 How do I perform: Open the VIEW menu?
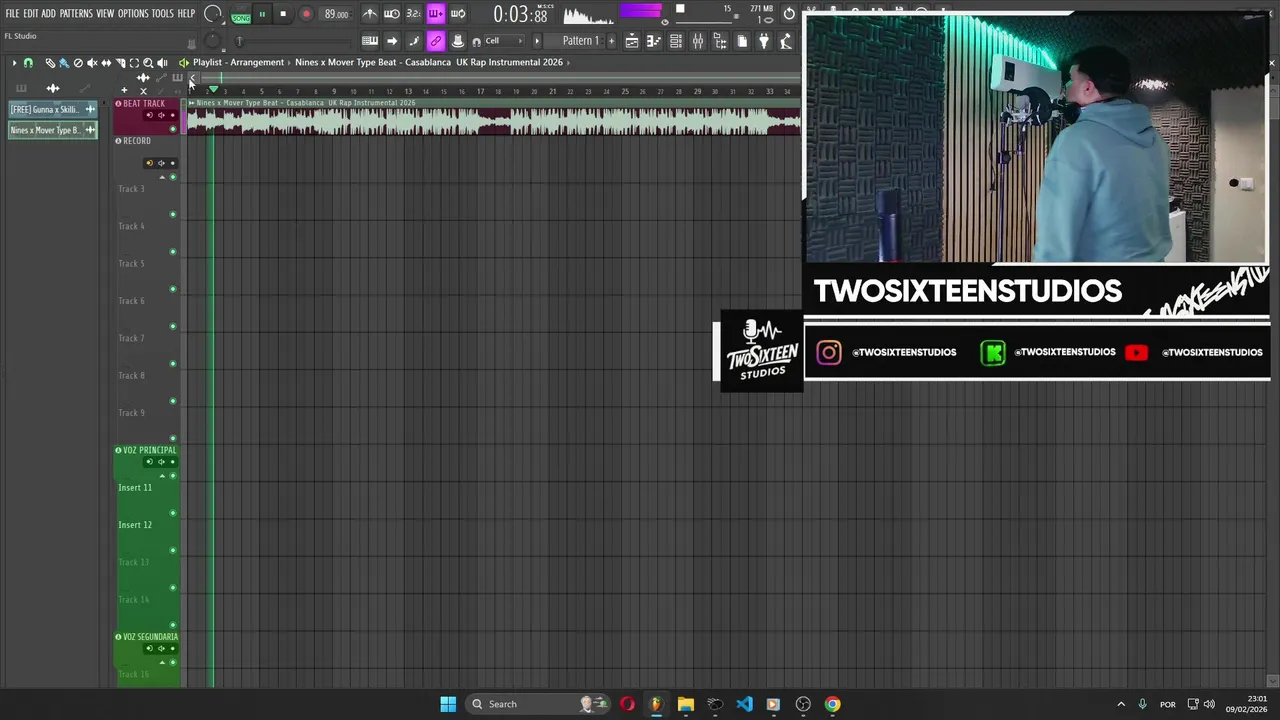pyautogui.click(x=105, y=14)
